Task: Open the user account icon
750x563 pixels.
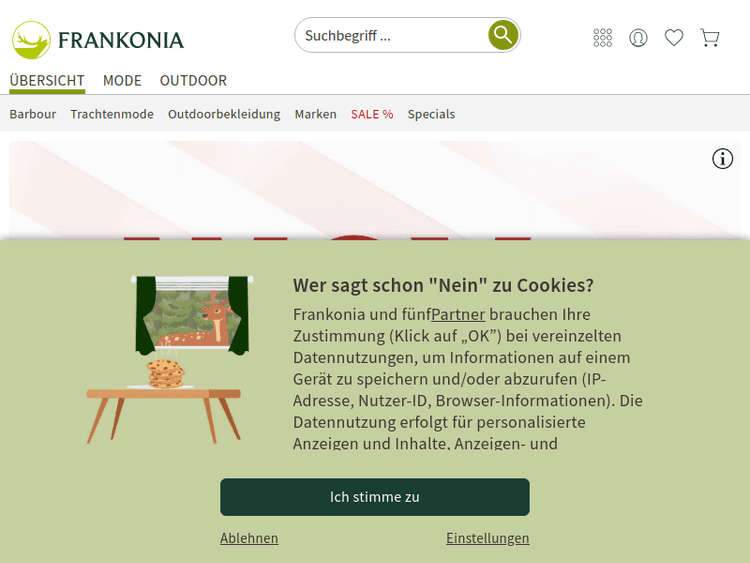Action: 638,37
